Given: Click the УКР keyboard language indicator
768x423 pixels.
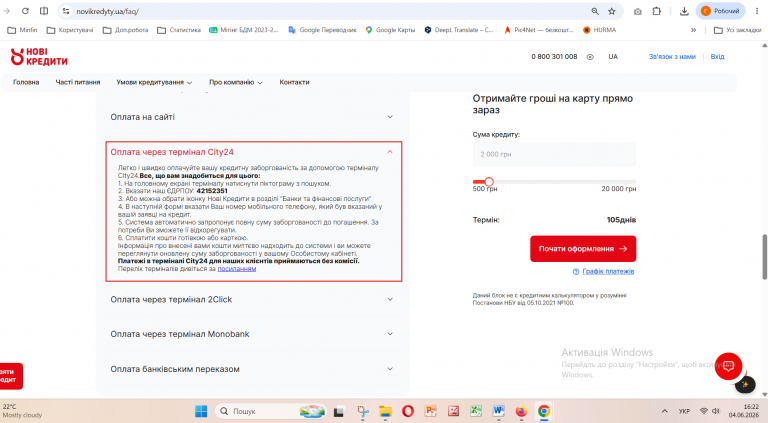Looking at the screenshot, I should [x=684, y=411].
